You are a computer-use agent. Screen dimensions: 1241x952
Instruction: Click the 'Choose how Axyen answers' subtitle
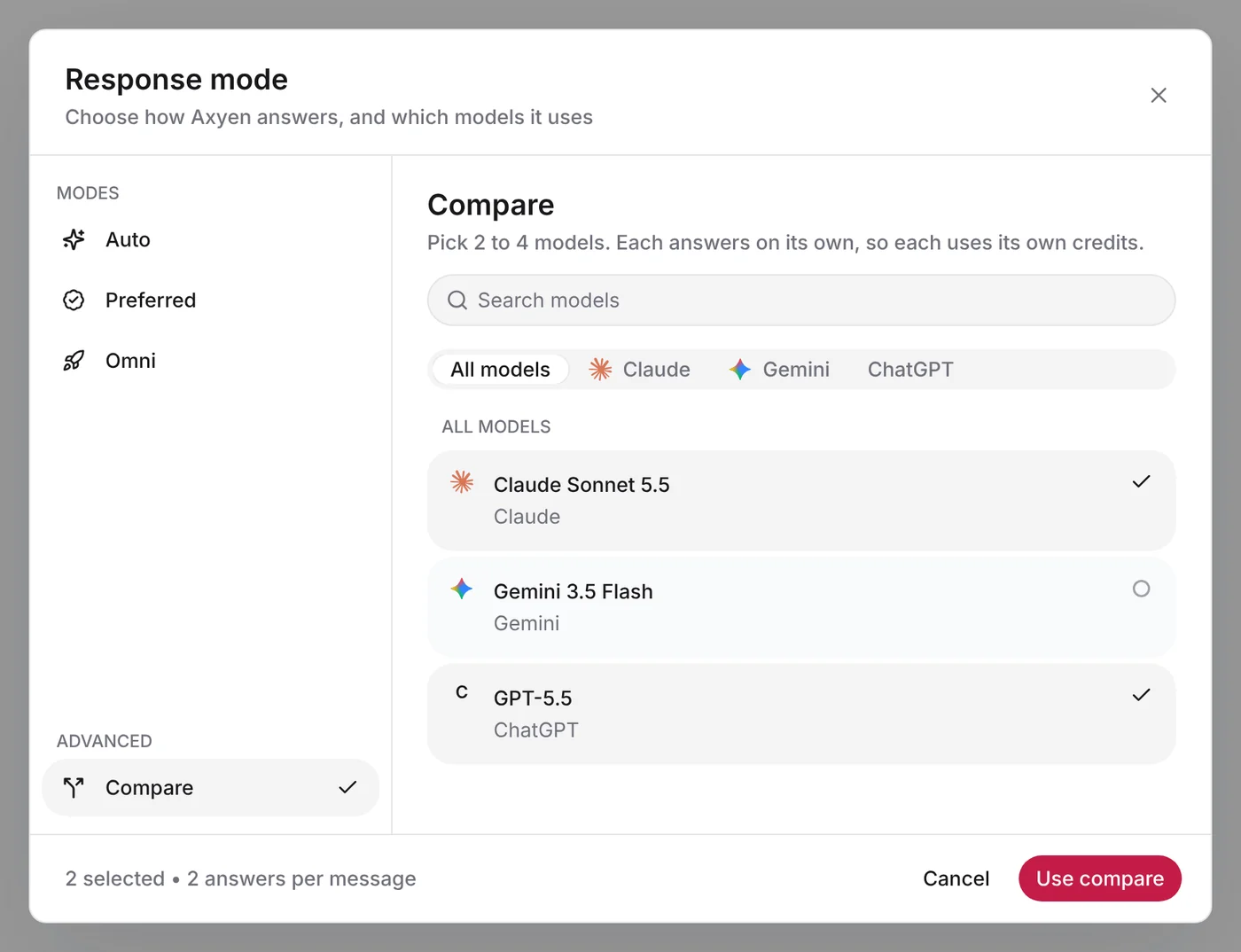tap(329, 117)
